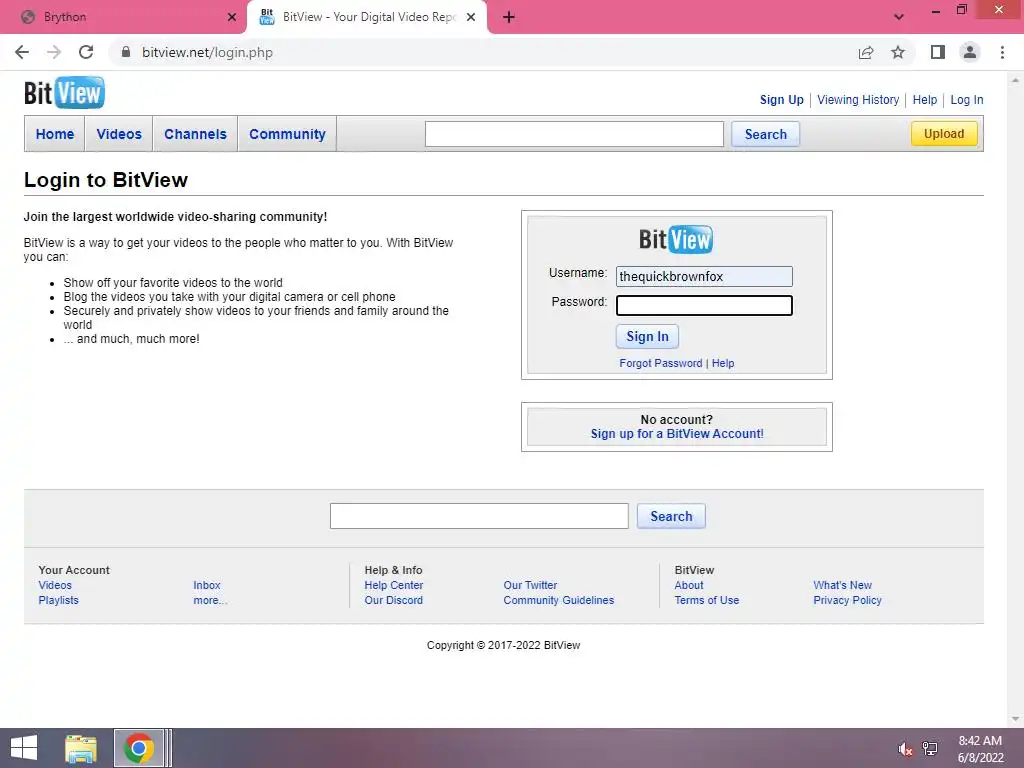
Task: Click the BitView logo in login box
Action: click(676, 239)
